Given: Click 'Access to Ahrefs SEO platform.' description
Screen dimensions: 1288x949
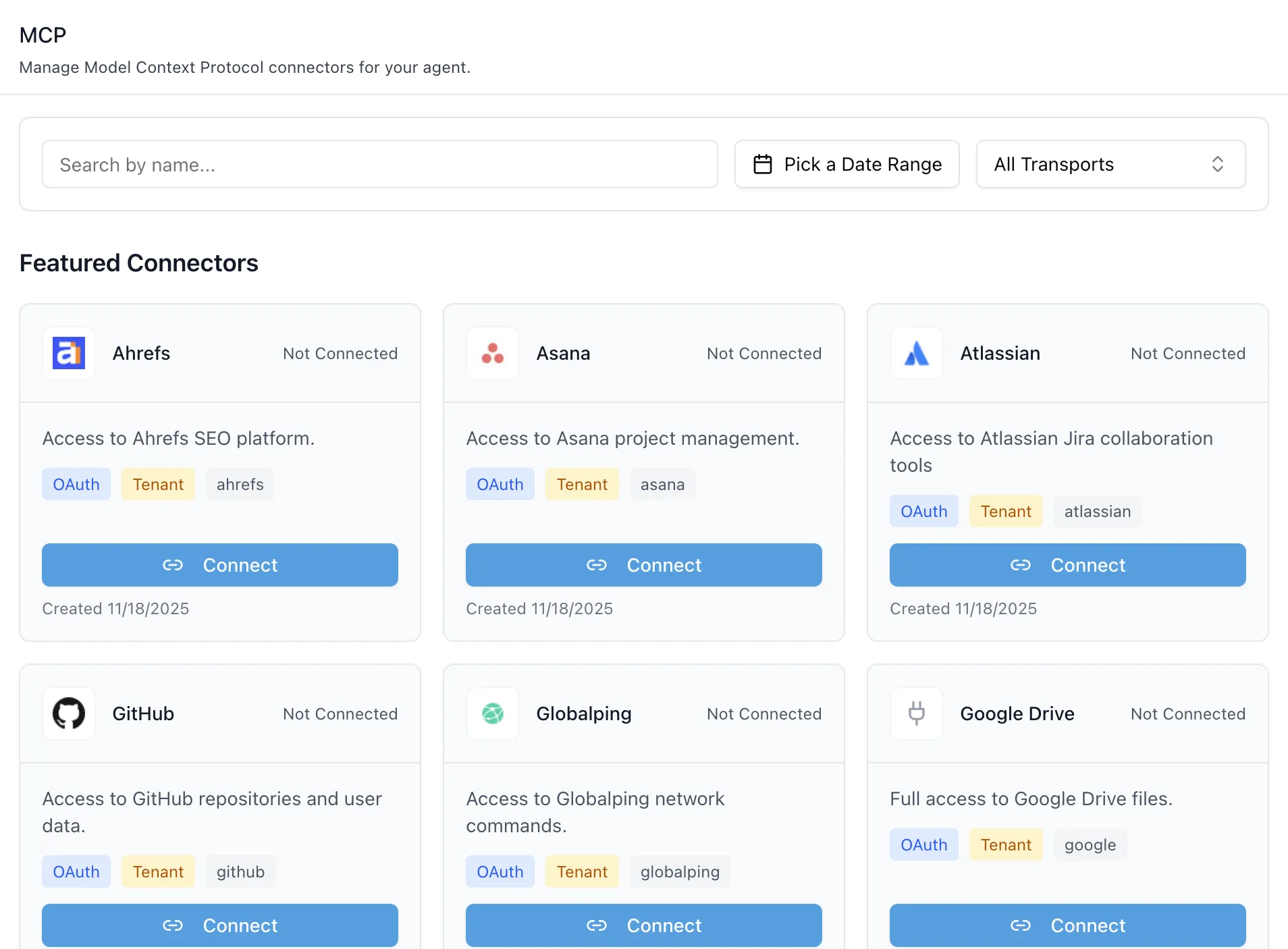Looking at the screenshot, I should click(x=178, y=438).
